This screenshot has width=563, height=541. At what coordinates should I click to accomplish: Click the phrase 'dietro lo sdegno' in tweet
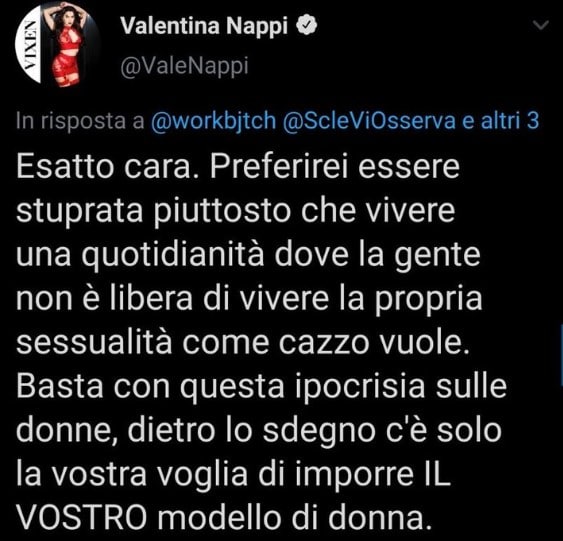coord(250,431)
